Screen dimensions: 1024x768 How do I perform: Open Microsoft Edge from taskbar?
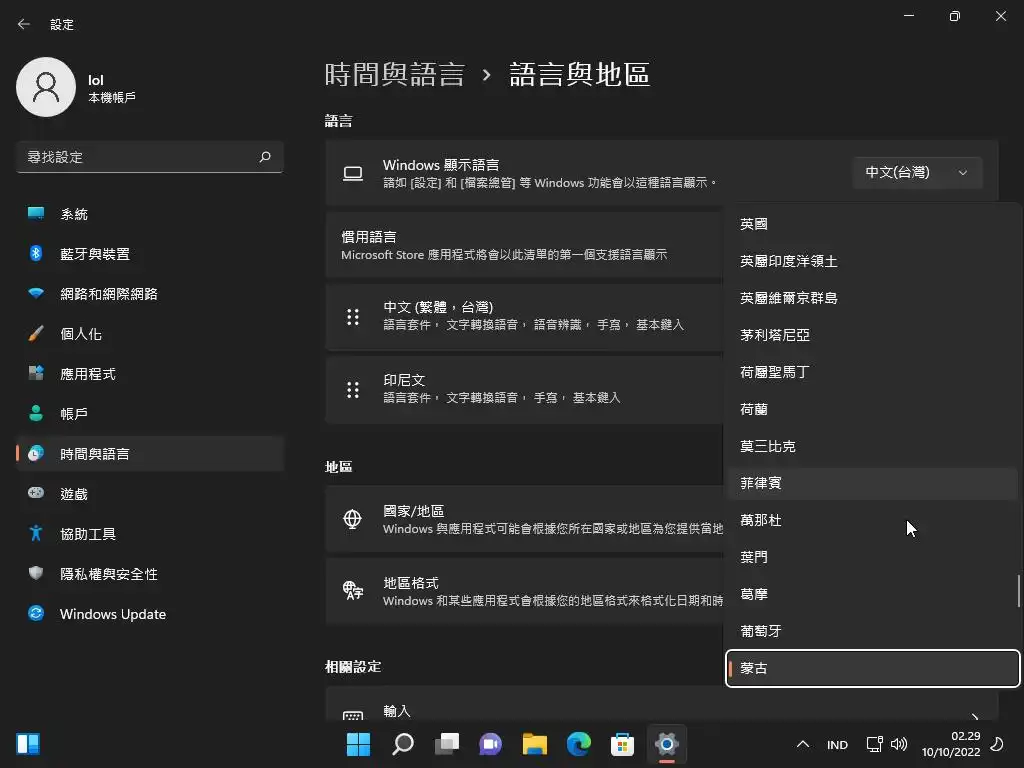click(x=579, y=744)
